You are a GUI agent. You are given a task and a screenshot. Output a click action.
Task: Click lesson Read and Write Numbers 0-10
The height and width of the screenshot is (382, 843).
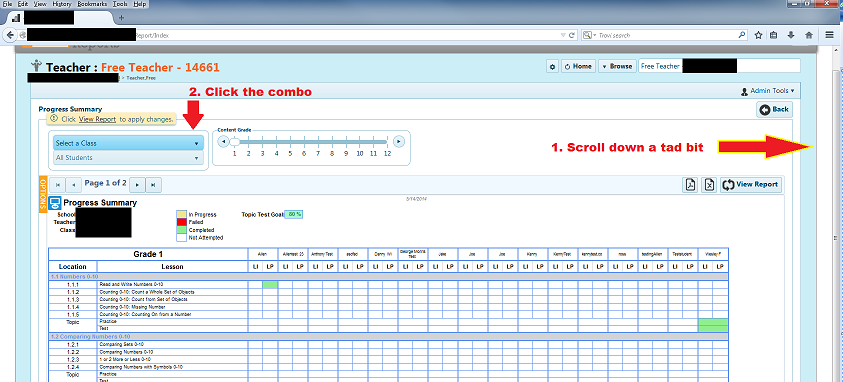[131, 284]
